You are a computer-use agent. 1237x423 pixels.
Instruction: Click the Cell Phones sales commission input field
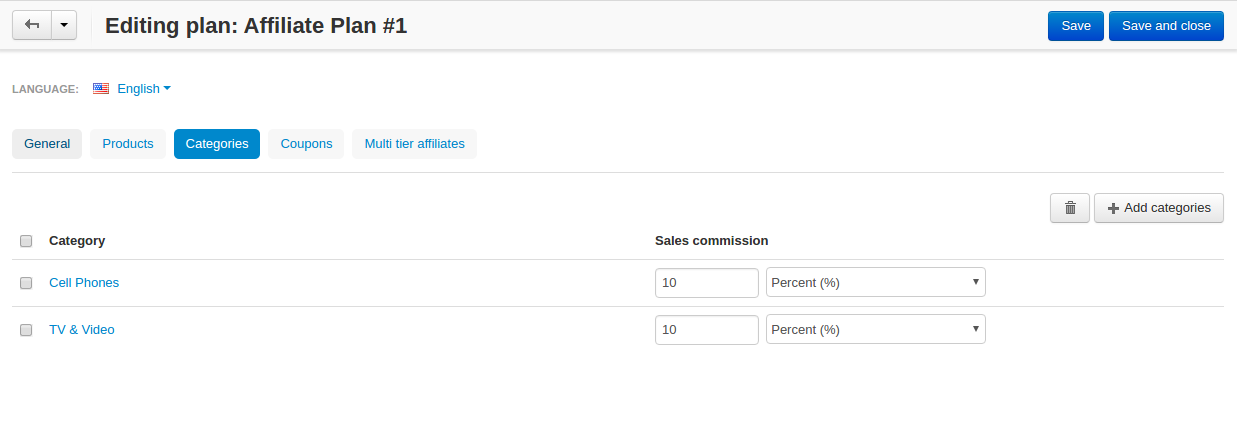coord(707,283)
